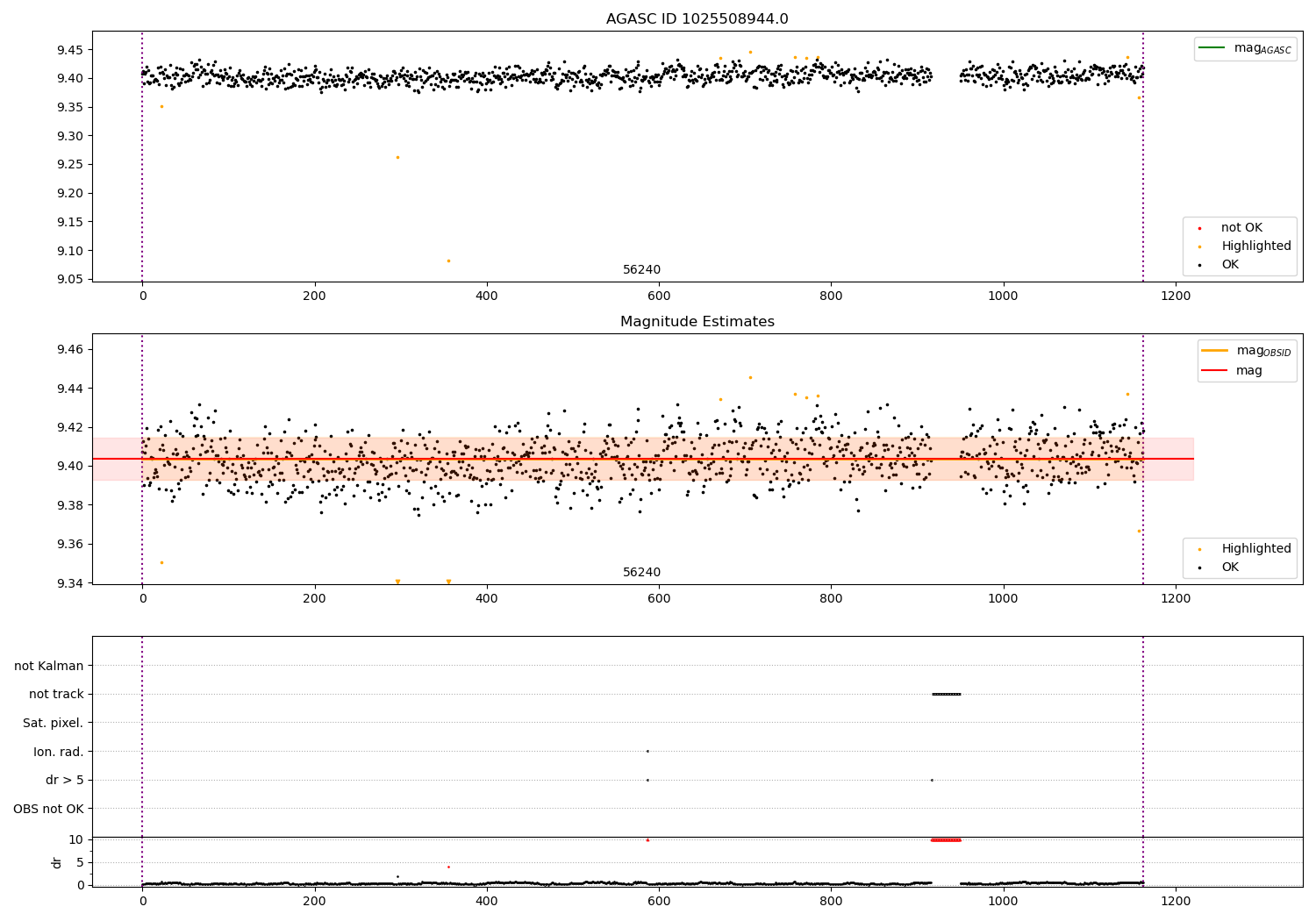
Task: Click the red dr=10 point cluster in bottom plot
Action: (x=946, y=840)
